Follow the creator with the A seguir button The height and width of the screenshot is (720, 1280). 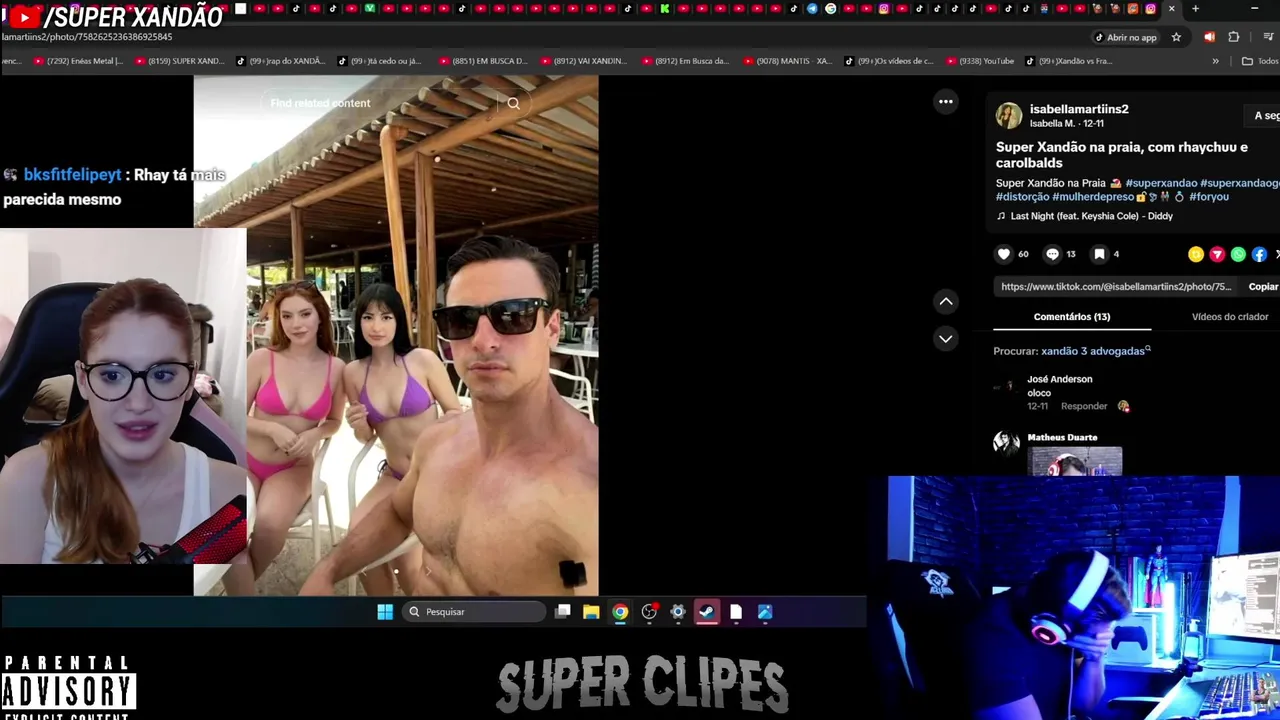[1264, 116]
